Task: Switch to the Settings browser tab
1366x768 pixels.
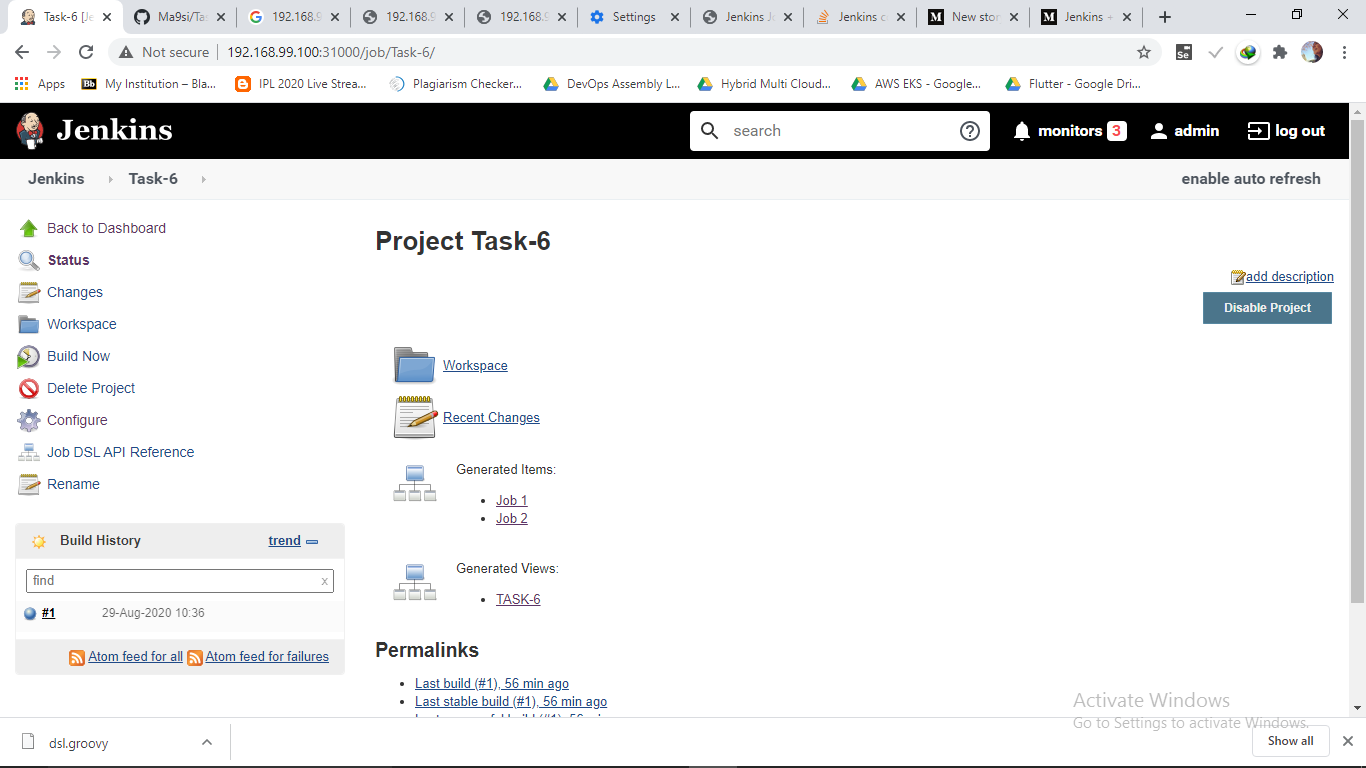Action: tap(636, 17)
